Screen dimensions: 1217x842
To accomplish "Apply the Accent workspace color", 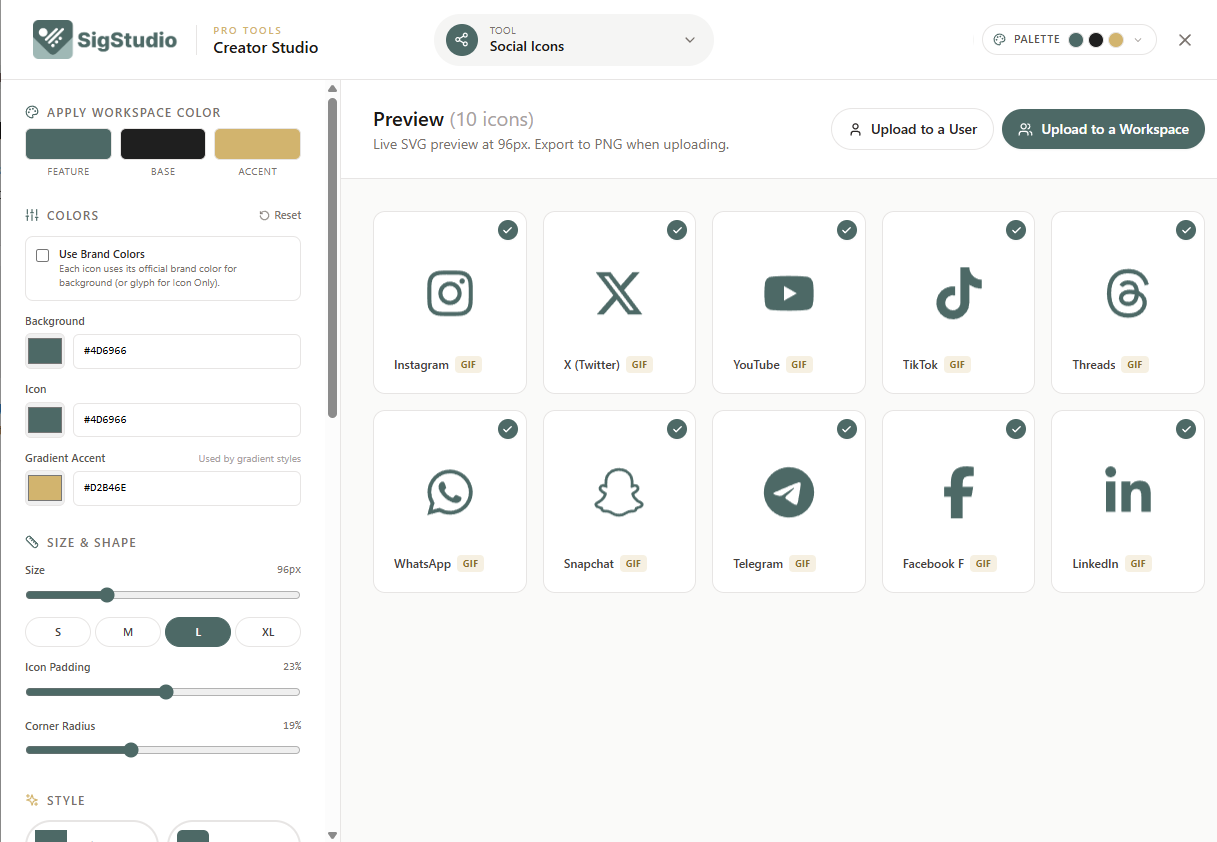I will point(257,144).
